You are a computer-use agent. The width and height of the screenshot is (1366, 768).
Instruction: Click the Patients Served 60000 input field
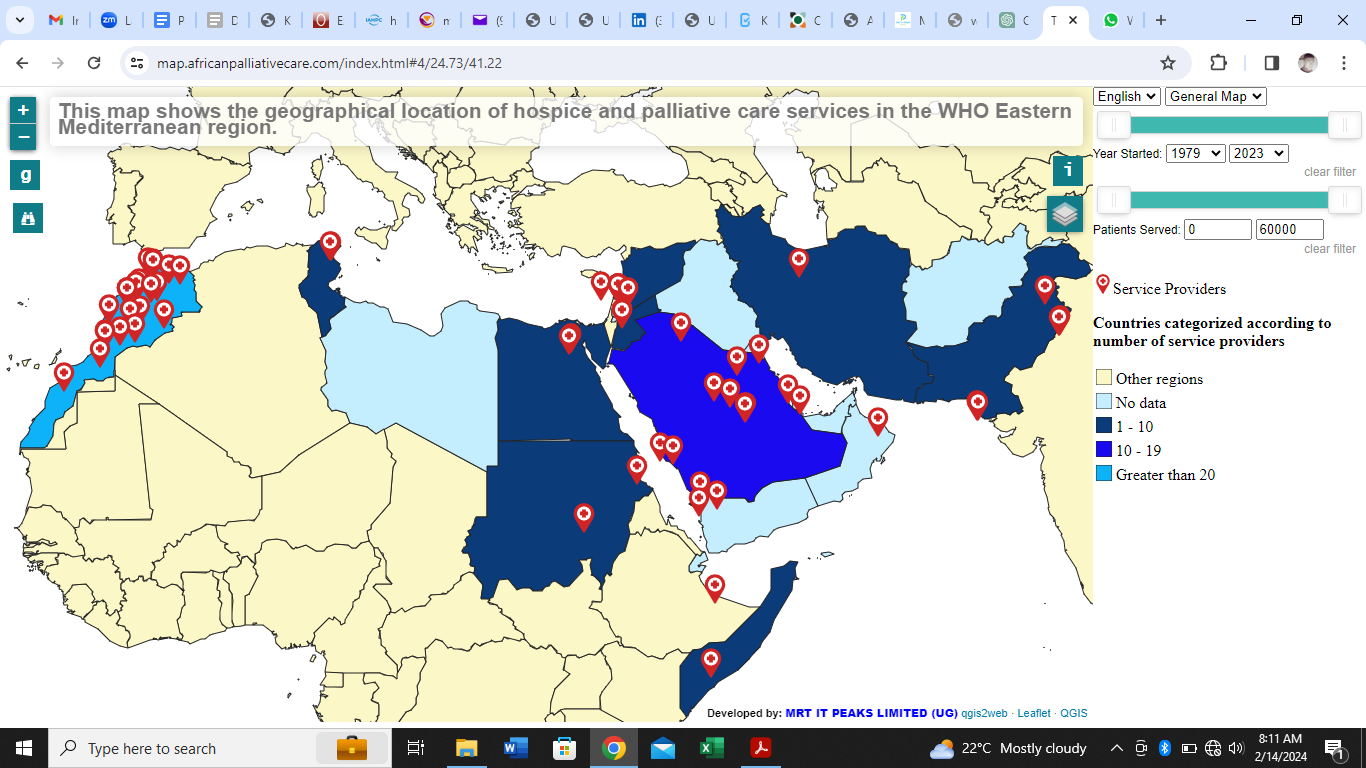(1289, 229)
